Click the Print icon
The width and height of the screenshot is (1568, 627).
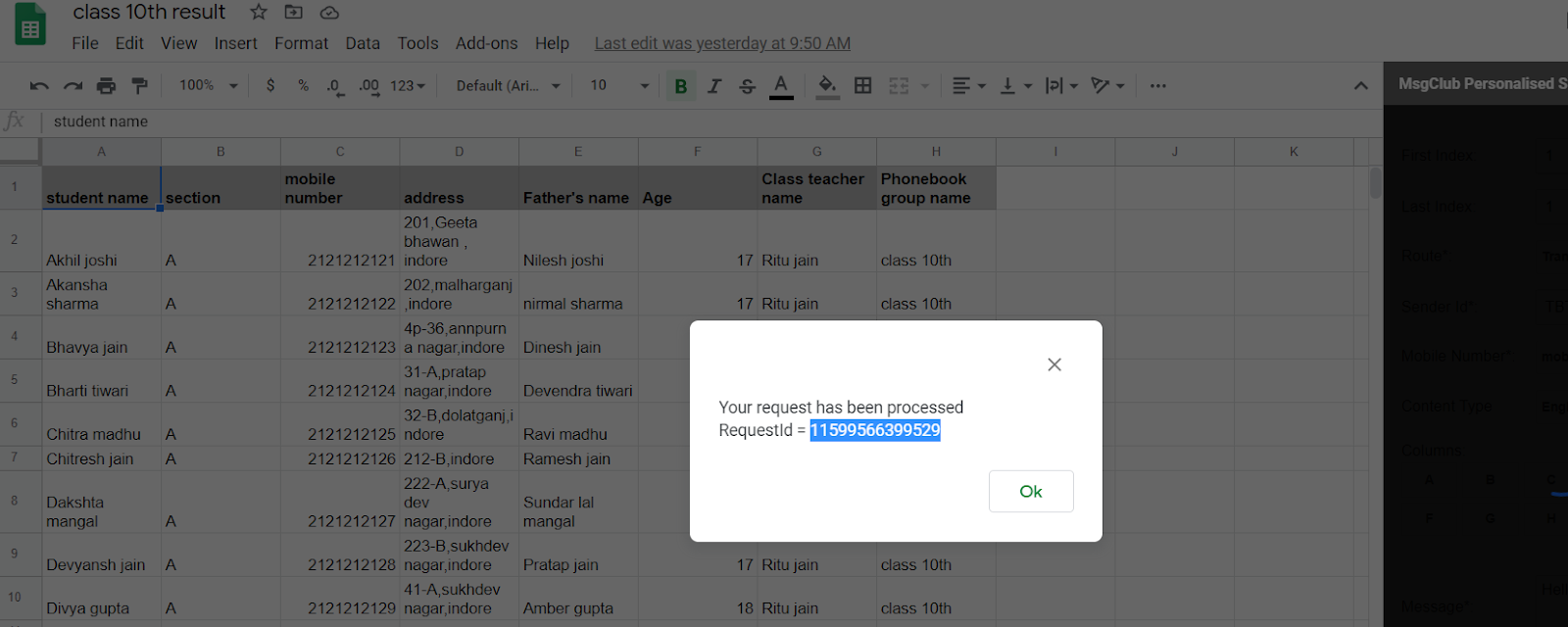click(106, 86)
